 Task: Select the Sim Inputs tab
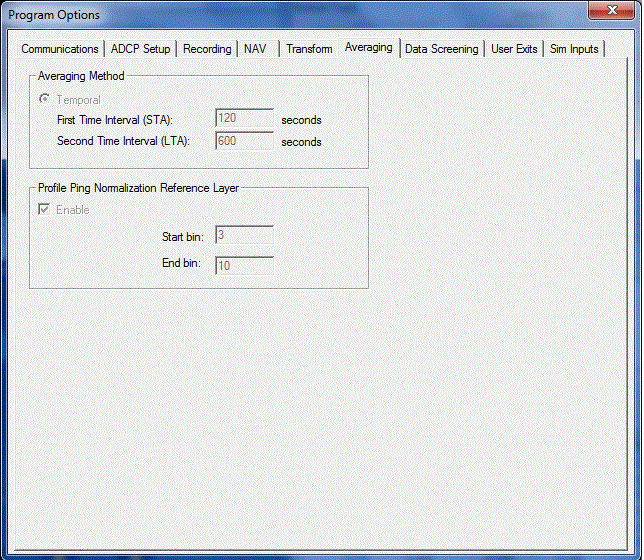575,49
